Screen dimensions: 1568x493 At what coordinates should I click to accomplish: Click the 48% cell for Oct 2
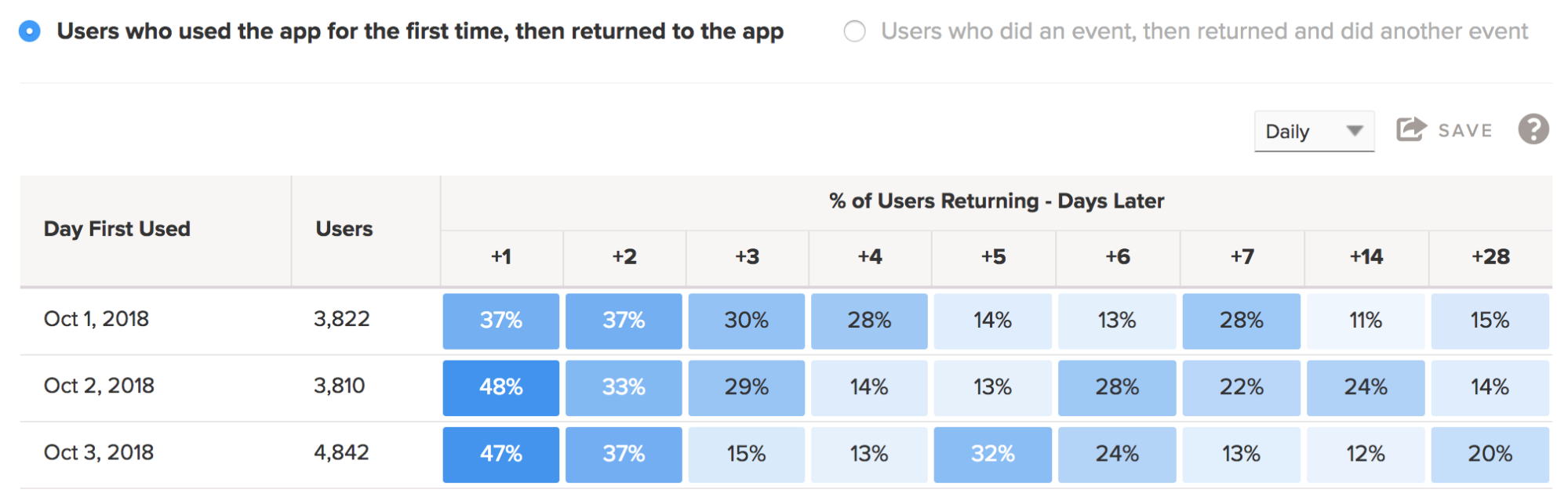pyautogui.click(x=501, y=387)
